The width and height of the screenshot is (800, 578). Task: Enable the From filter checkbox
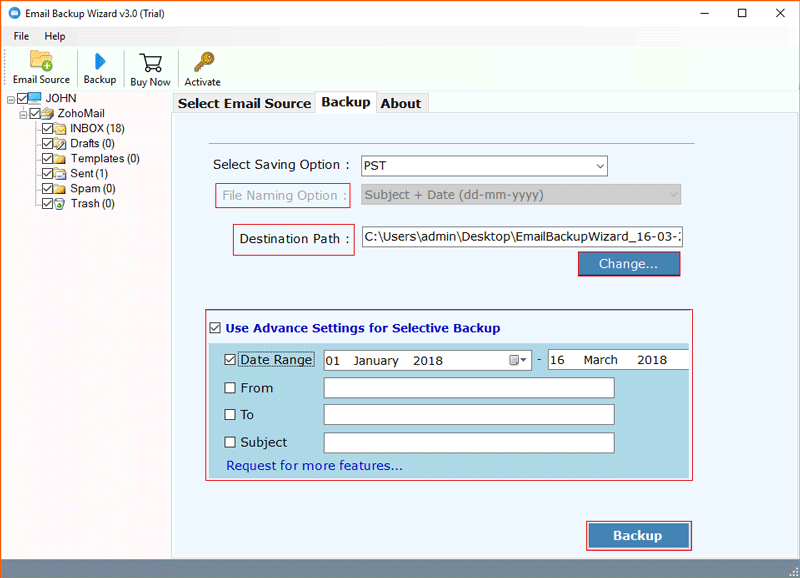pyautogui.click(x=230, y=388)
